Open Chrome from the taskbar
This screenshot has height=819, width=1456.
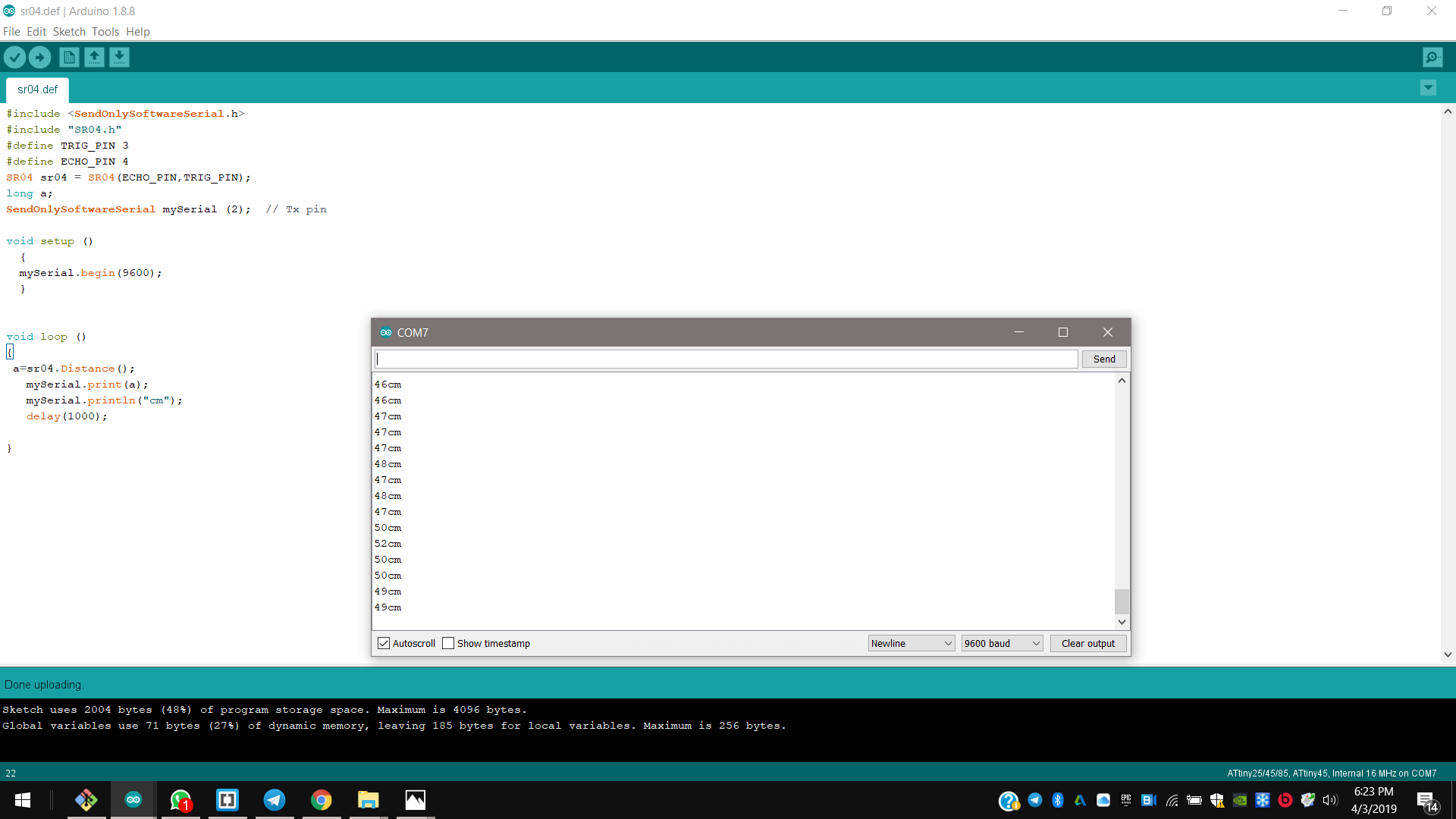click(x=321, y=800)
